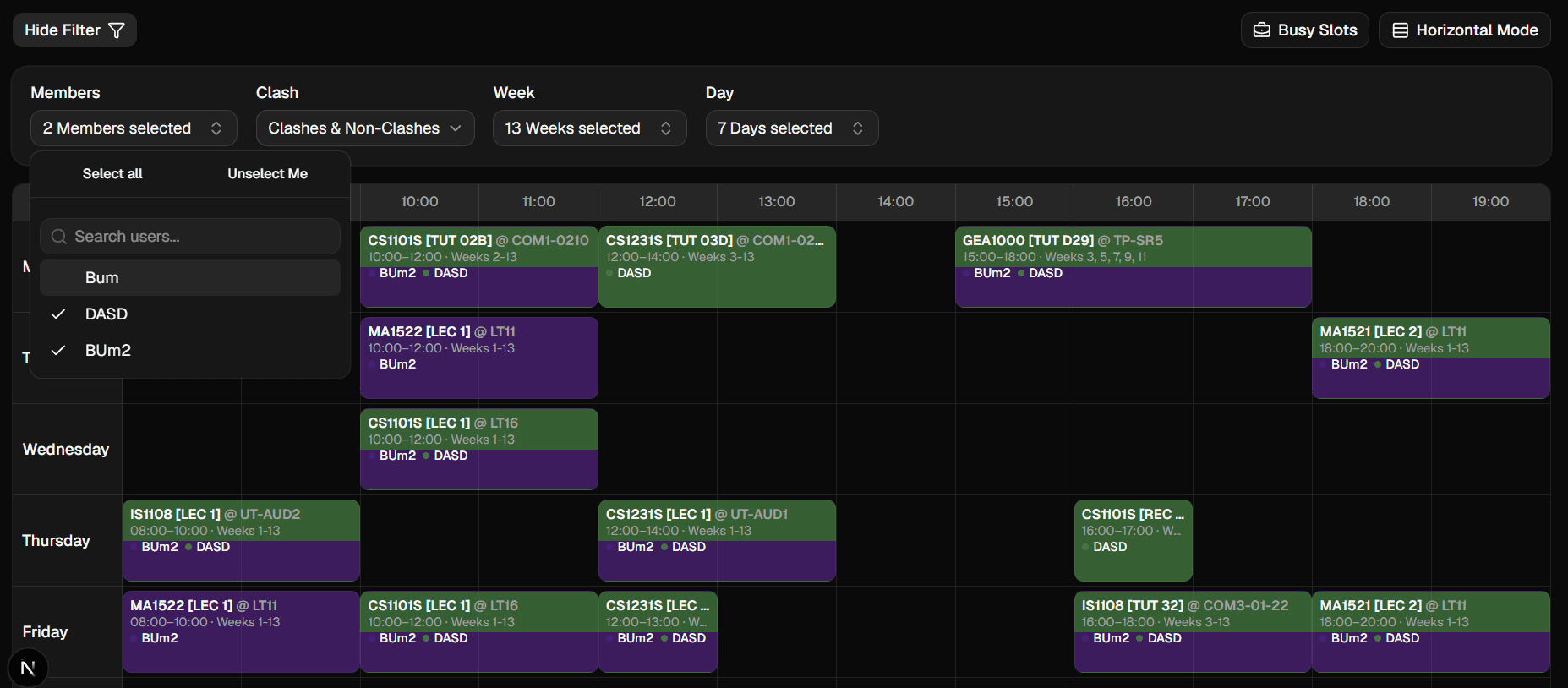This screenshot has width=1568, height=688.
Task: Click the 10:00 time column header
Action: [419, 202]
